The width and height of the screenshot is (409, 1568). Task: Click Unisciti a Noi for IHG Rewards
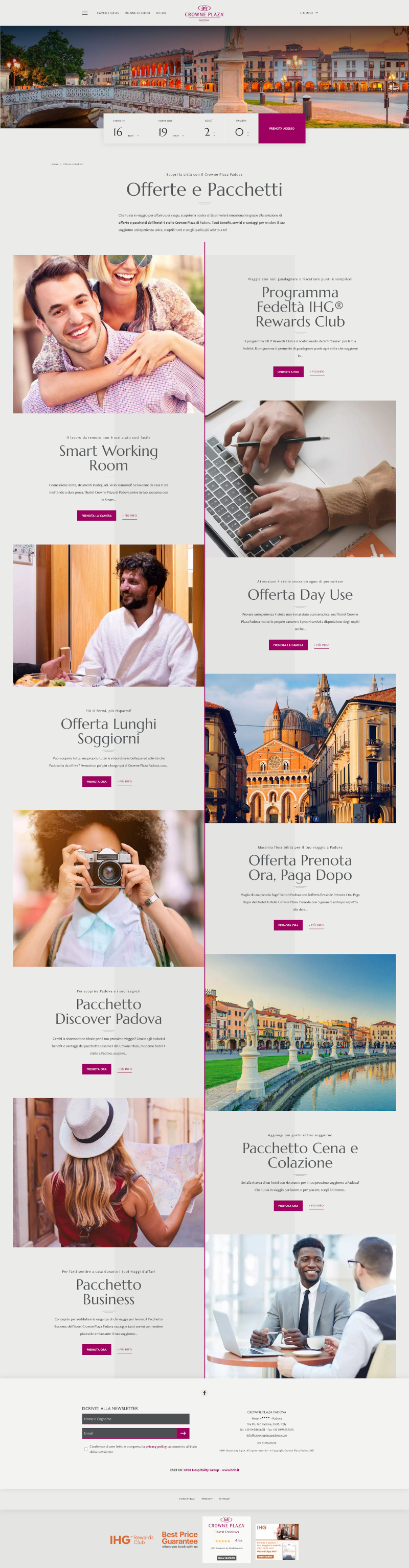(x=288, y=371)
